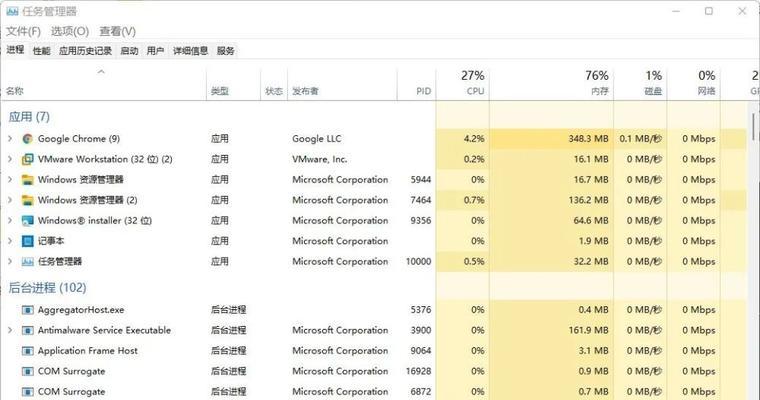Click the VMware, Inc. publisher cell

[319, 159]
